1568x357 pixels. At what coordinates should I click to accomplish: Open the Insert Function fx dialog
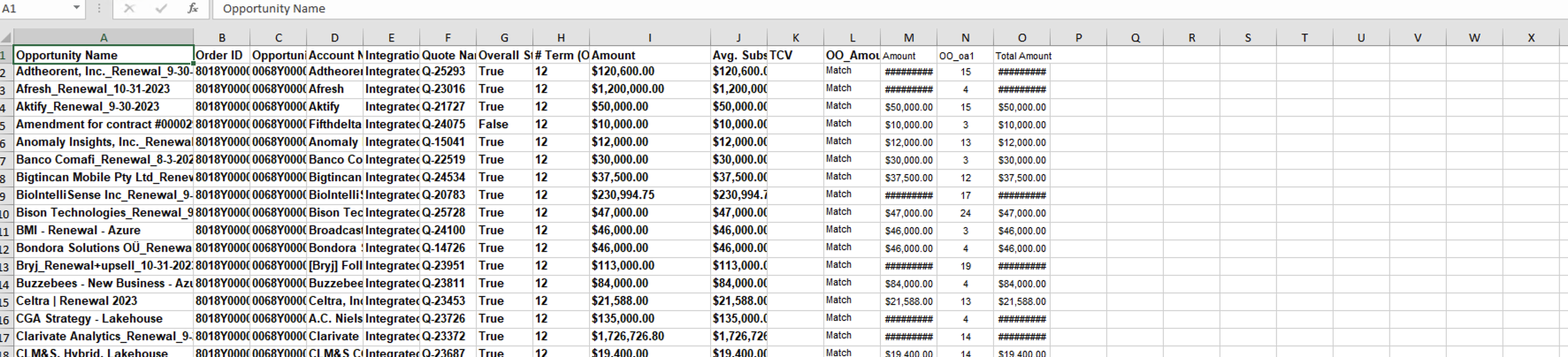[193, 8]
